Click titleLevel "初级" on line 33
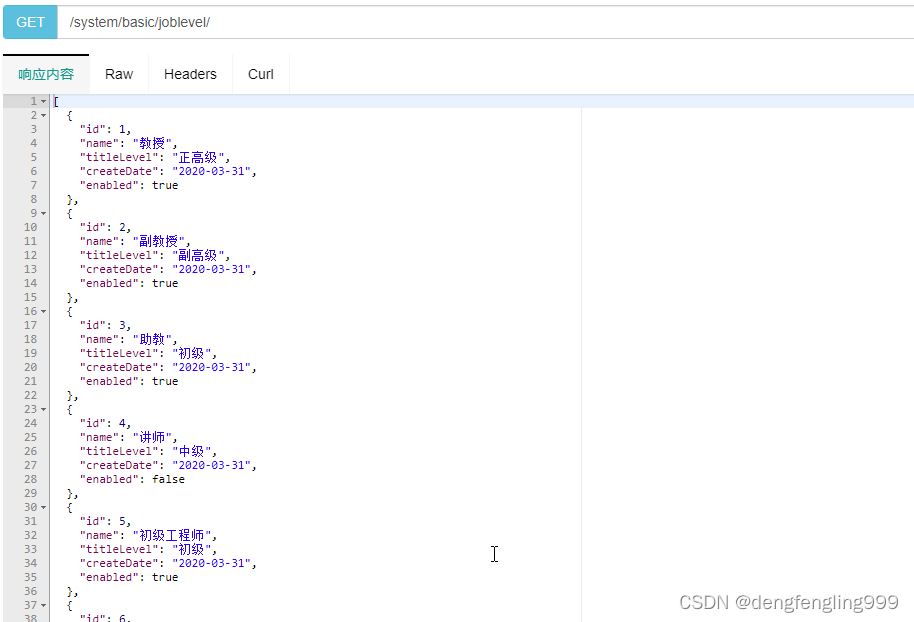 pyautogui.click(x=192, y=549)
